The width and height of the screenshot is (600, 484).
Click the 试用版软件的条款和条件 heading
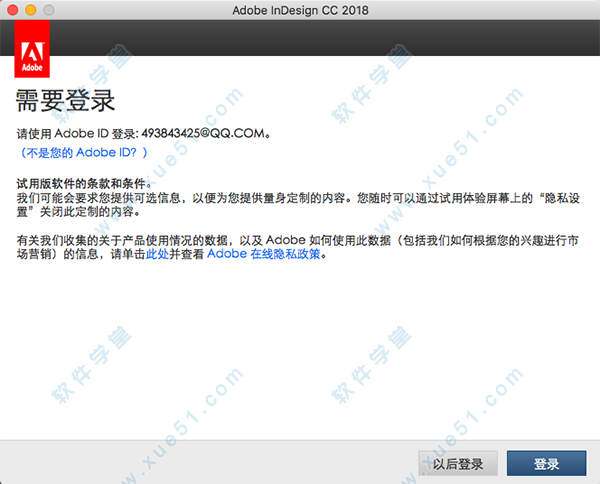[81, 184]
